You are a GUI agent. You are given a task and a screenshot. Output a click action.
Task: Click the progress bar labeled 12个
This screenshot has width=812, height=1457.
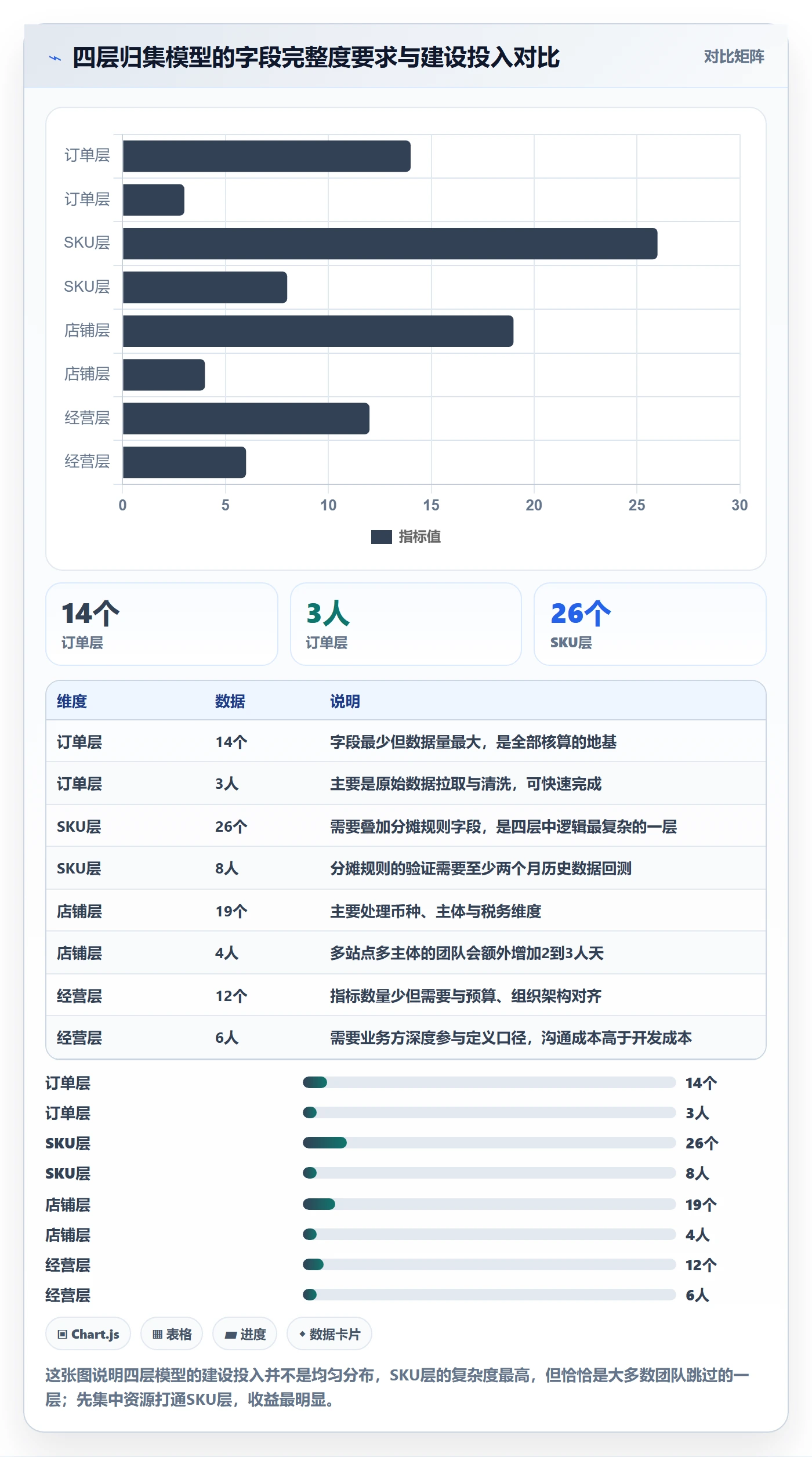click(x=489, y=1264)
